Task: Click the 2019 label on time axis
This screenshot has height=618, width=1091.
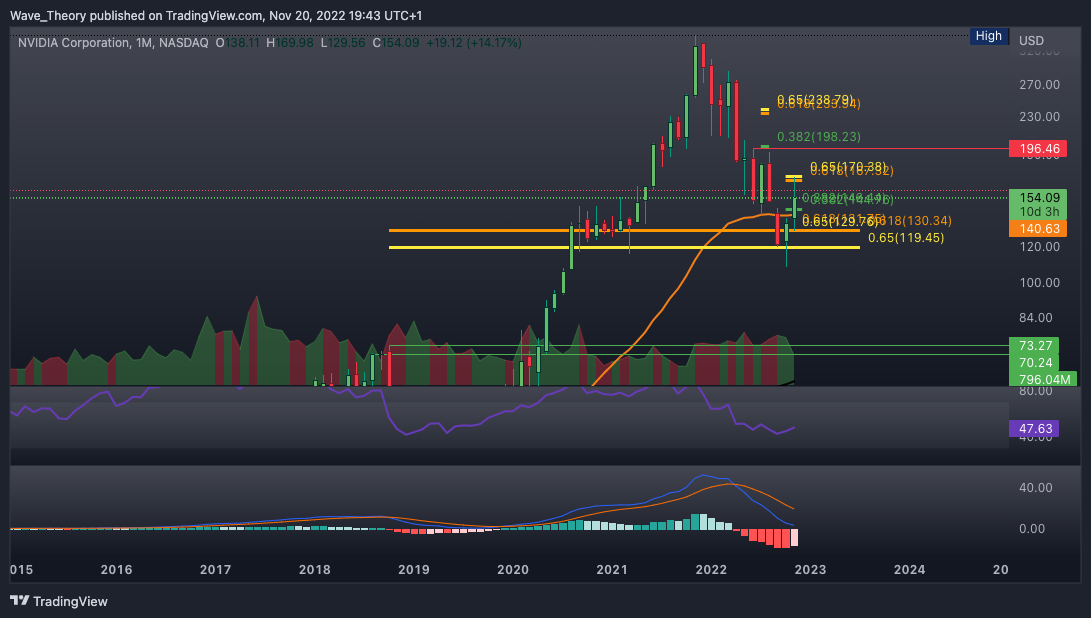Action: pyautogui.click(x=414, y=569)
